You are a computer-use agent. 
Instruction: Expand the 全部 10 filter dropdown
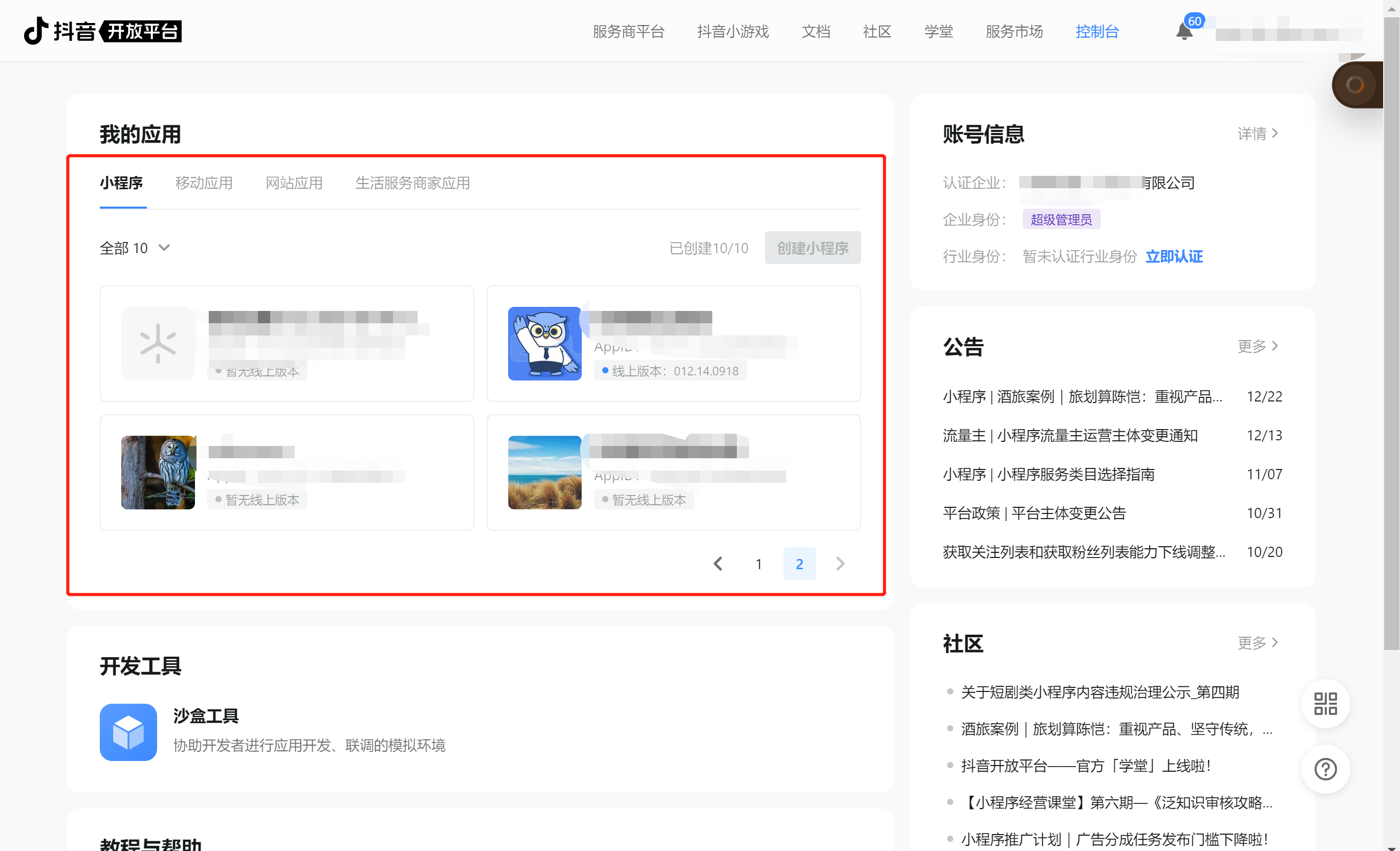[135, 248]
